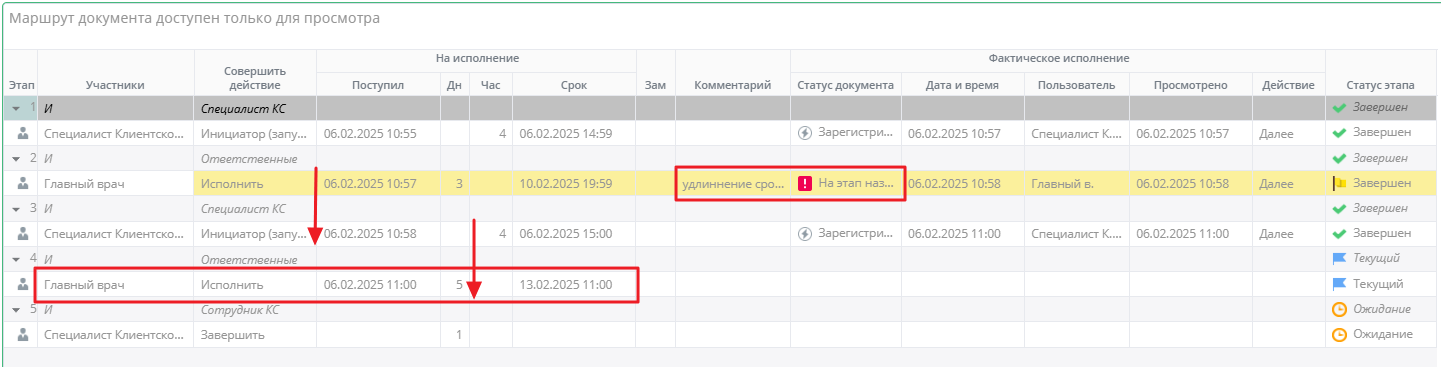The height and width of the screenshot is (367, 1441).
Task: Click the title Маршрут документа доступен только для просмотра
Action: 194,19
